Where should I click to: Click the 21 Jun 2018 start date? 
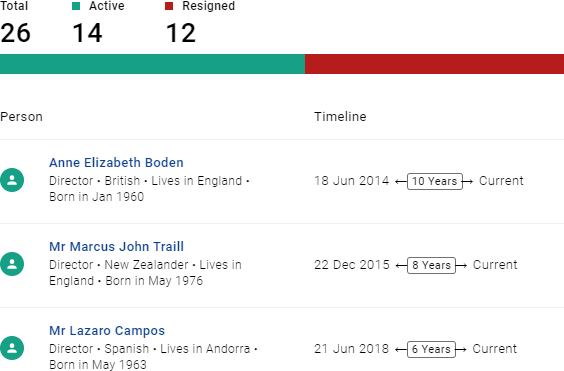point(351,349)
